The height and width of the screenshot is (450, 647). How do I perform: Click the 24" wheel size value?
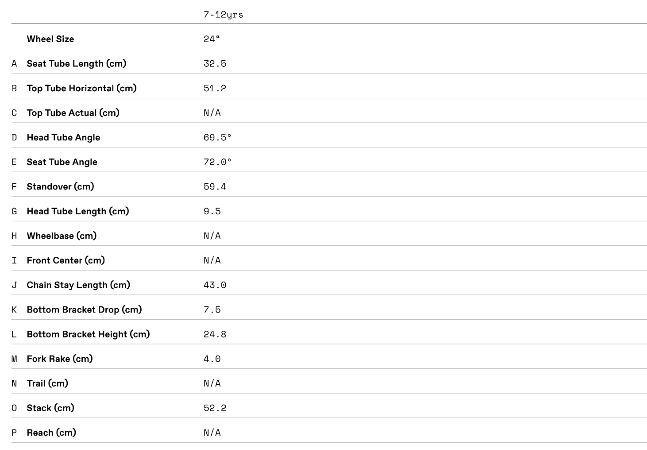point(211,39)
